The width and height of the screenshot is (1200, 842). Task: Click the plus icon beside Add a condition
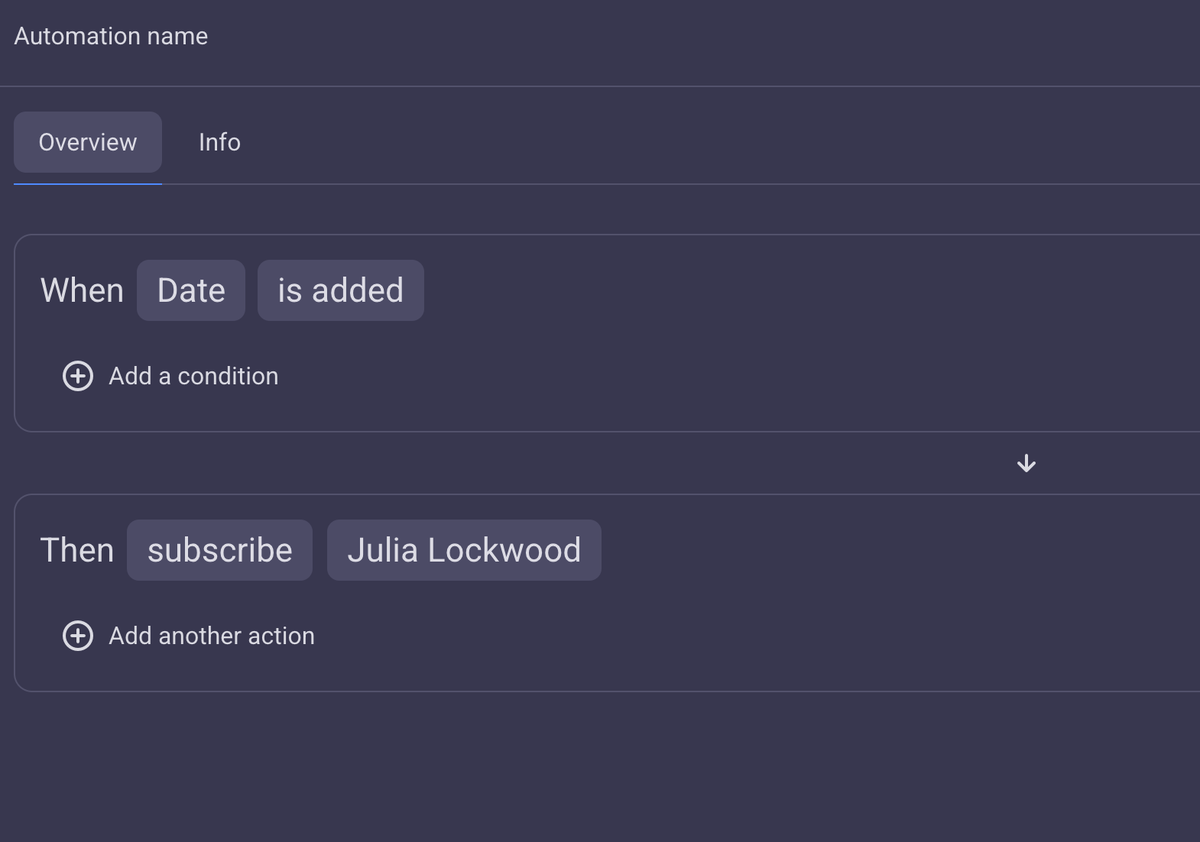tap(78, 376)
